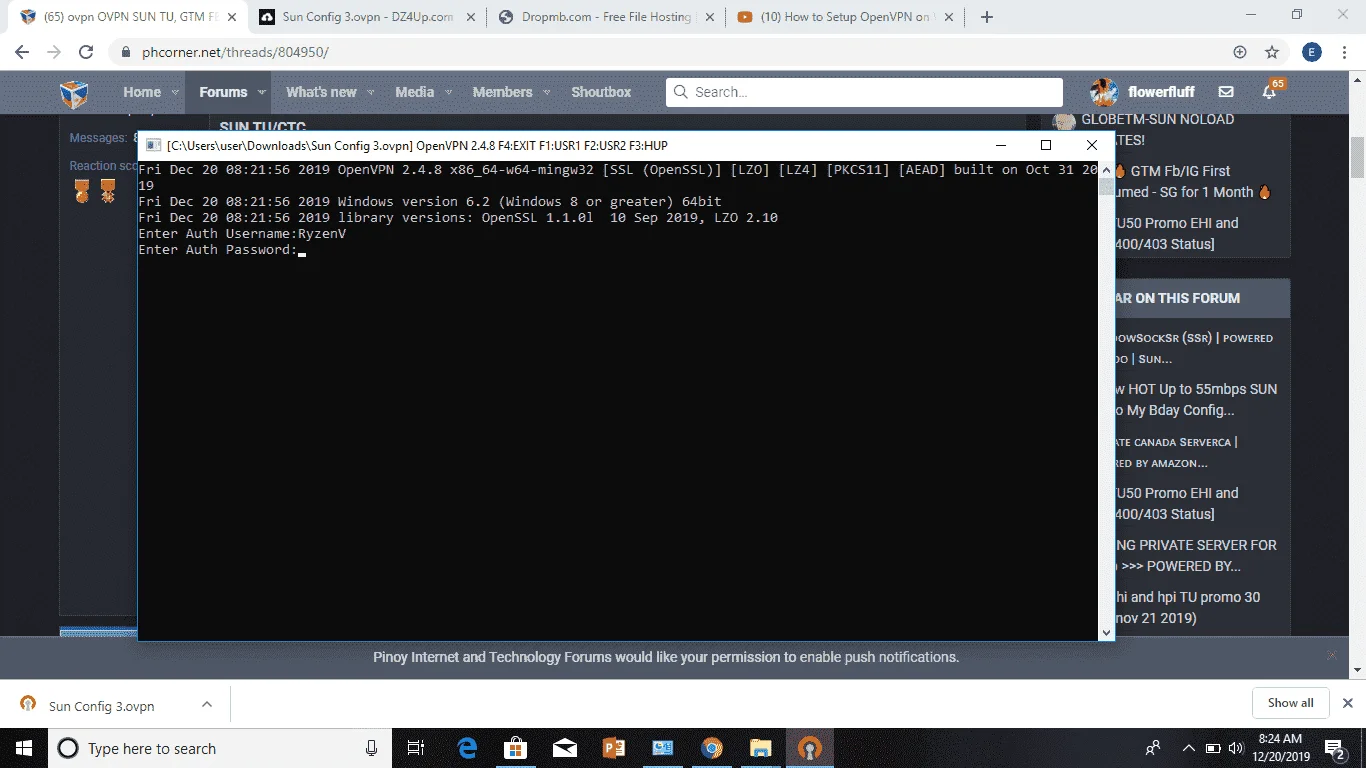The height and width of the screenshot is (768, 1366).
Task: Click the Cortana microphone icon
Action: pos(372,748)
